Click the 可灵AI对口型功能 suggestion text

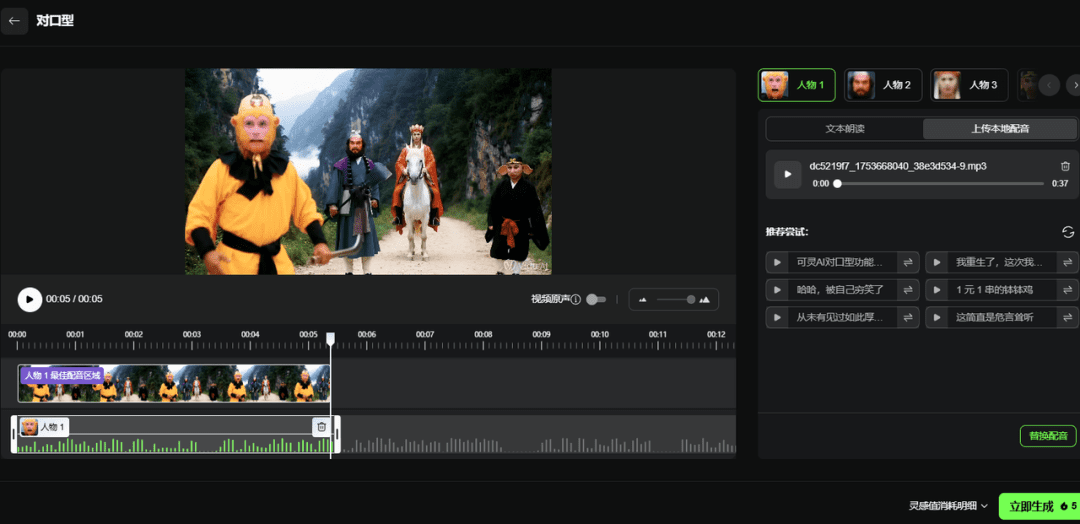click(x=839, y=262)
